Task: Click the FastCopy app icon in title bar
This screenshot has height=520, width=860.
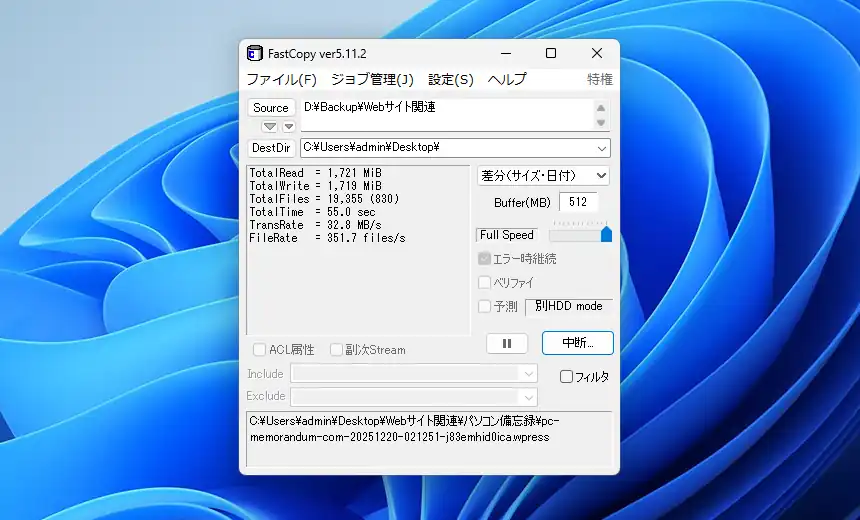Action: (254, 53)
